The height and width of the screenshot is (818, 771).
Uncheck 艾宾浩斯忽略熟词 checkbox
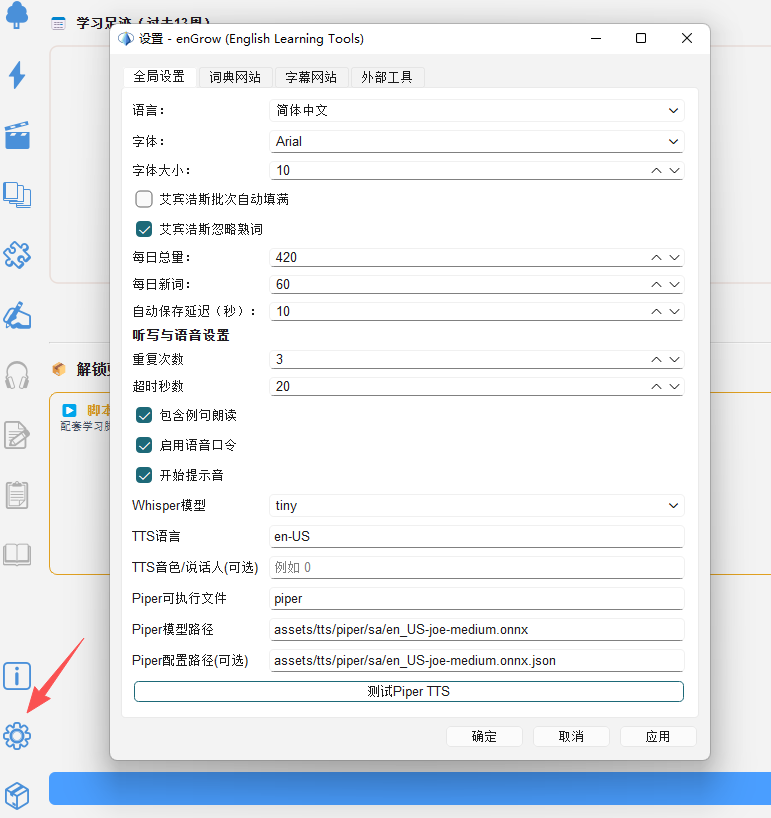[144, 229]
